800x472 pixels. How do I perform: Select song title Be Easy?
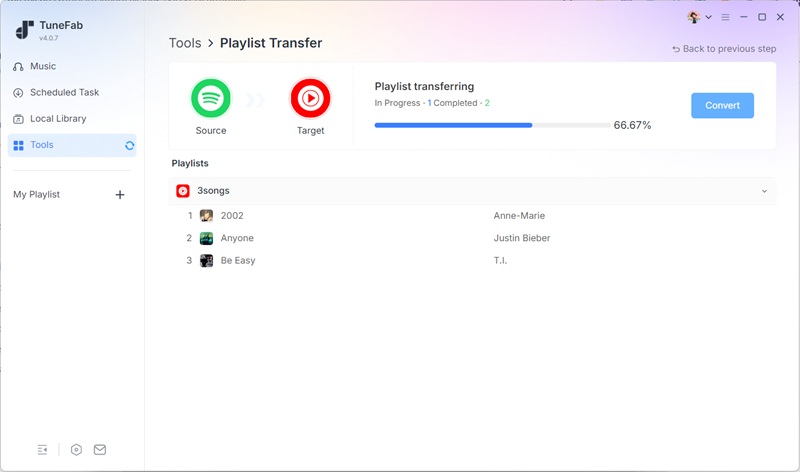coord(238,261)
